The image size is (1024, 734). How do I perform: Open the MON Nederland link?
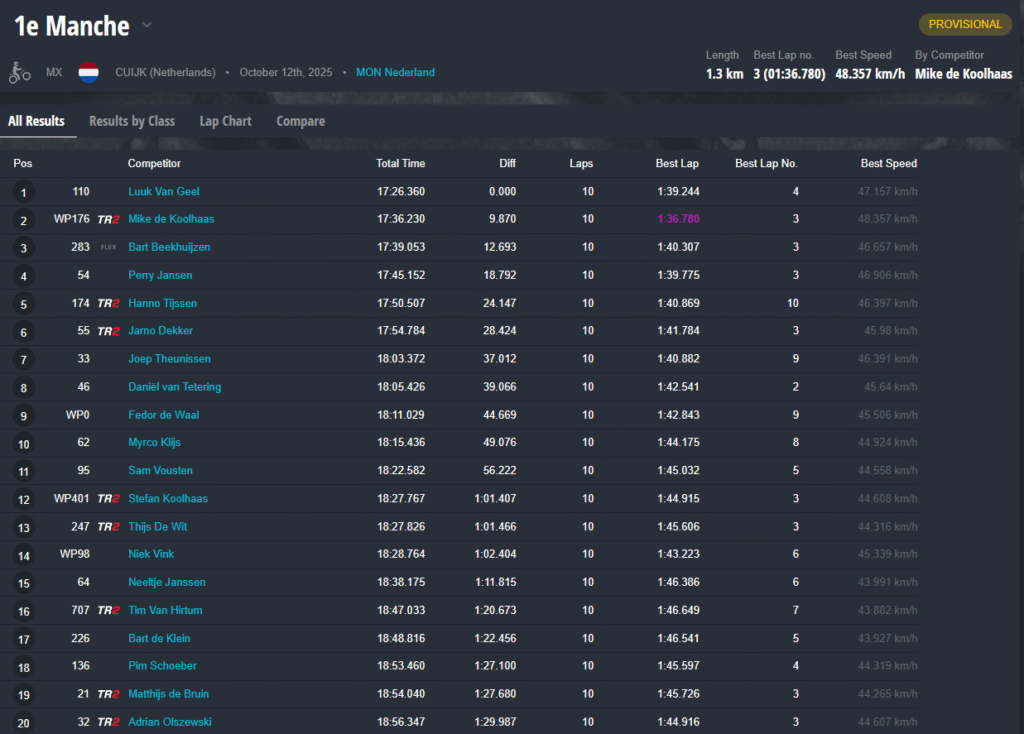(395, 73)
